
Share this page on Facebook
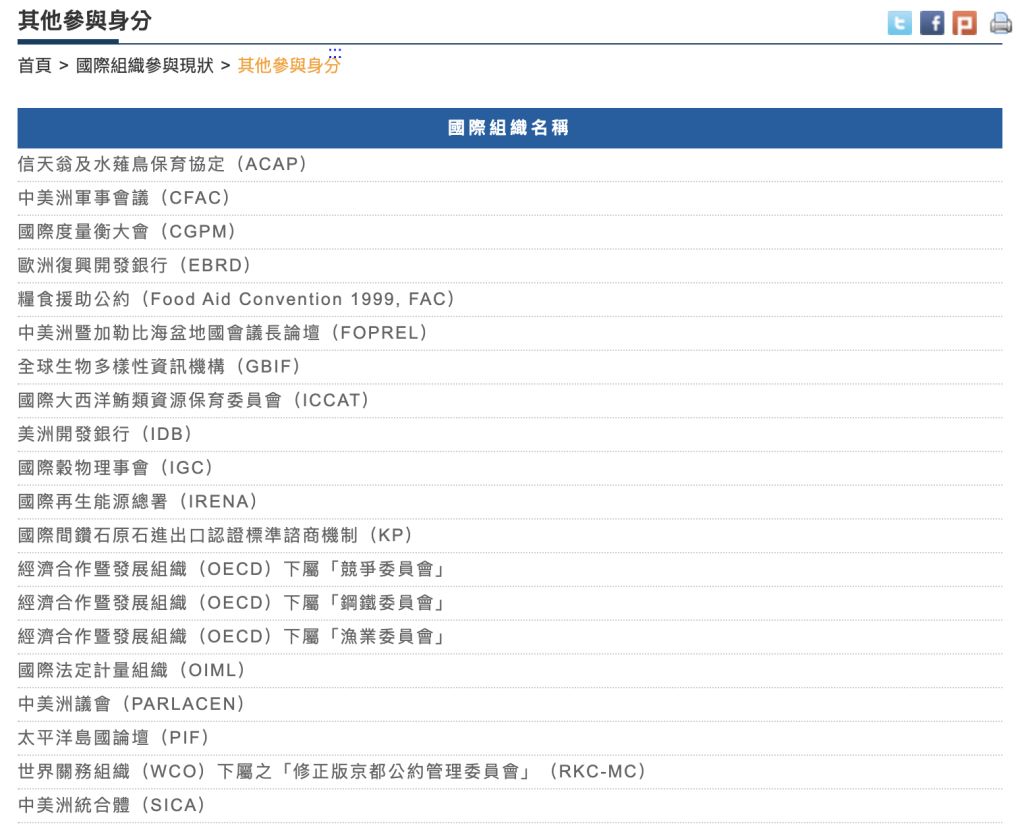[932, 23]
